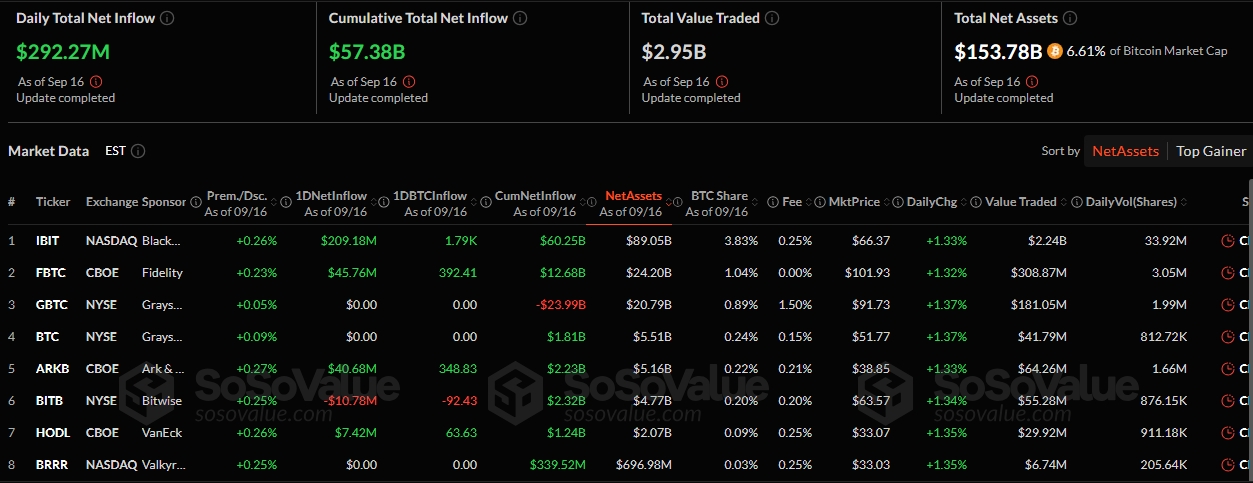Click Fidelity sponsor cell
This screenshot has height=483, width=1253.
click(163, 273)
